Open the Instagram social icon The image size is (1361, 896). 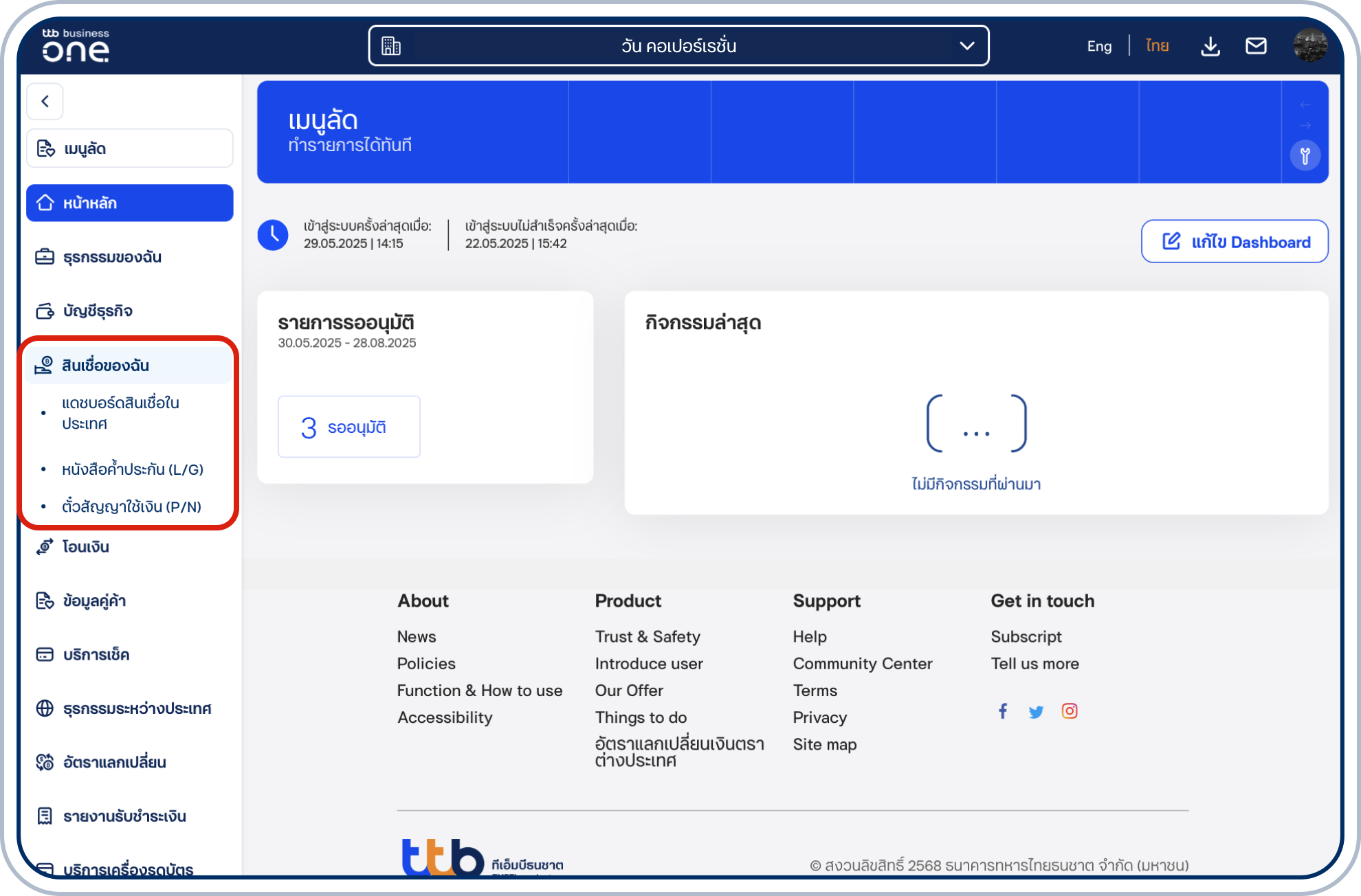point(1070,711)
